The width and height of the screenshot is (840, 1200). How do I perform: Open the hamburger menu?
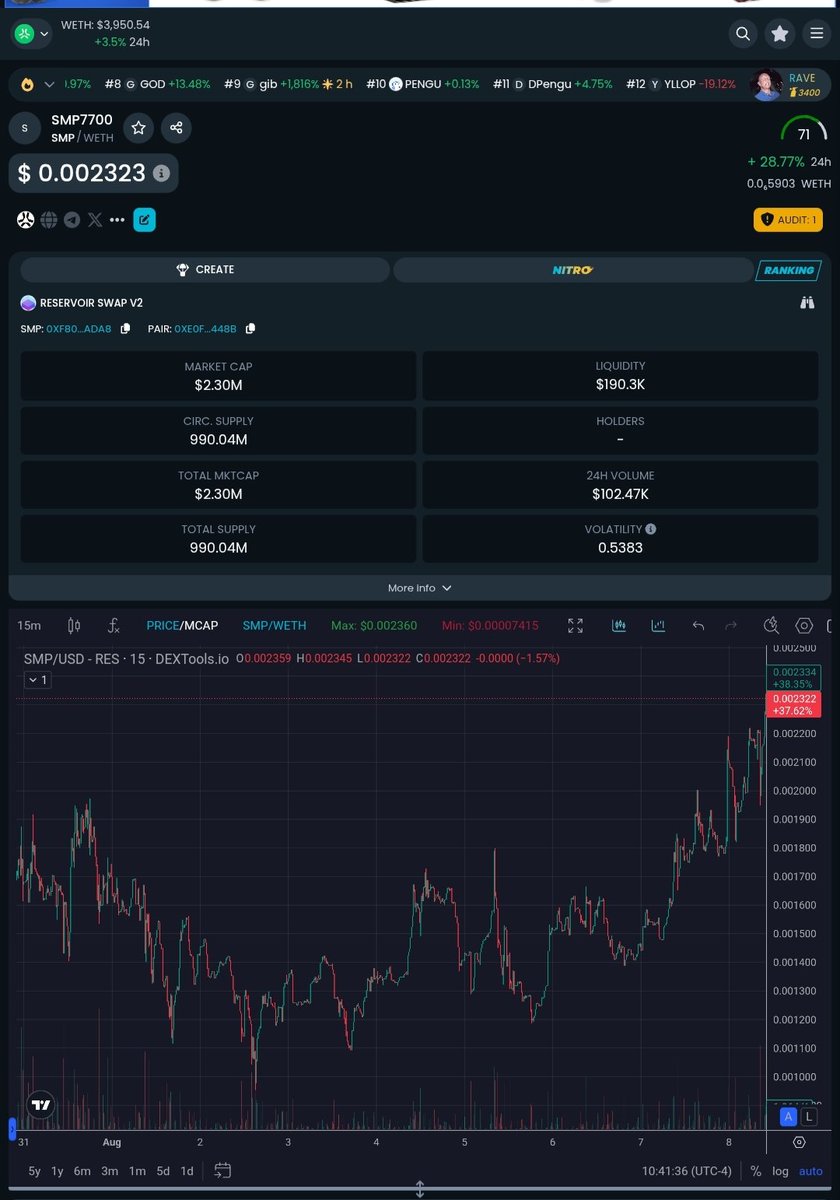[817, 34]
